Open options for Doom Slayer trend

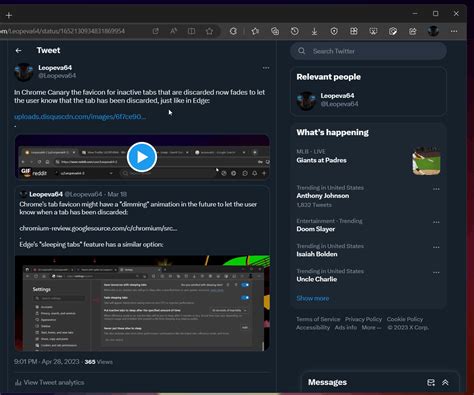(x=436, y=222)
